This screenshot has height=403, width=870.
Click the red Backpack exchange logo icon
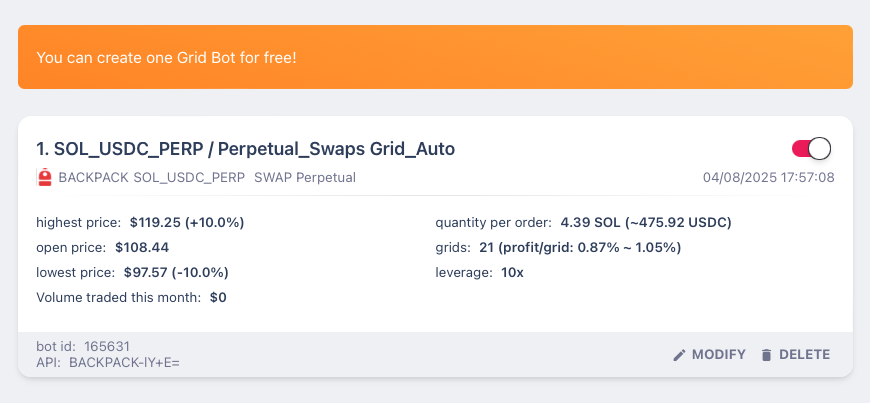(x=44, y=178)
